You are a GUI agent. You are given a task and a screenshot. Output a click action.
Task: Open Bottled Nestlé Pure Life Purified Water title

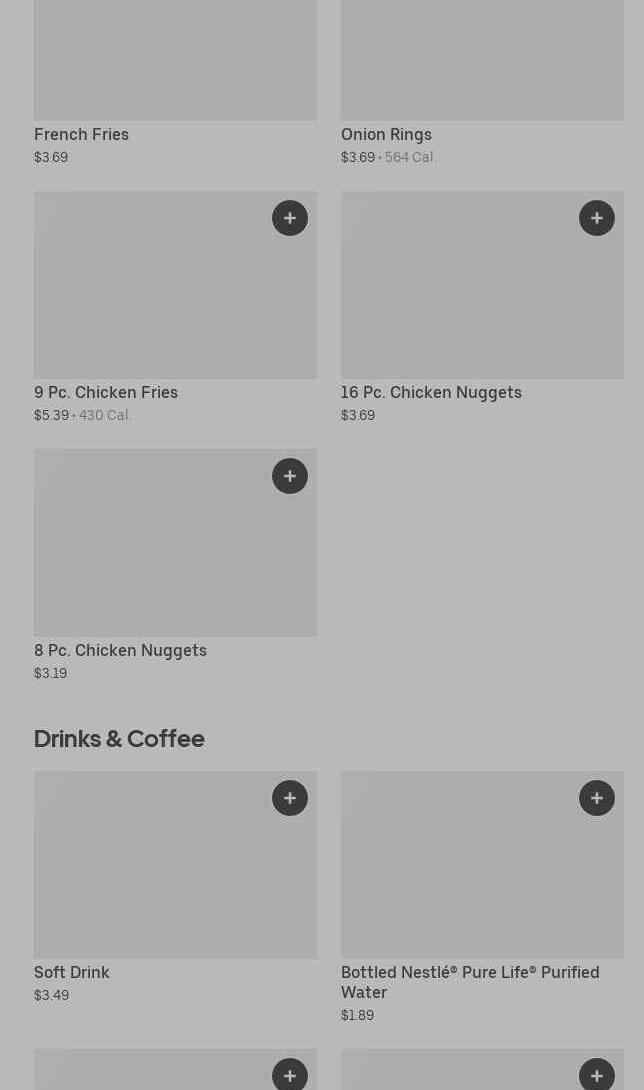tap(470, 982)
